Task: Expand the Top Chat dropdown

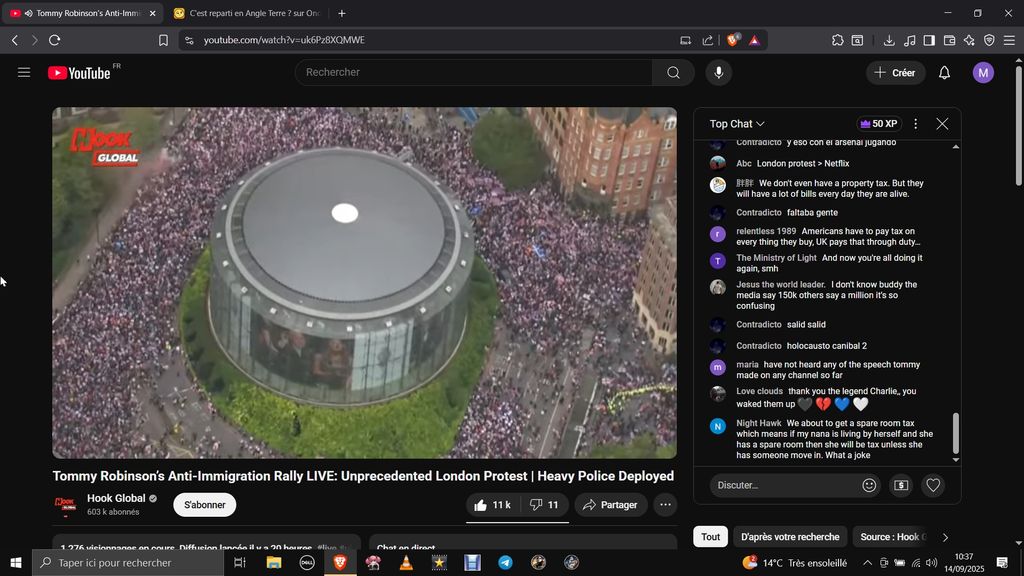Action: click(737, 123)
